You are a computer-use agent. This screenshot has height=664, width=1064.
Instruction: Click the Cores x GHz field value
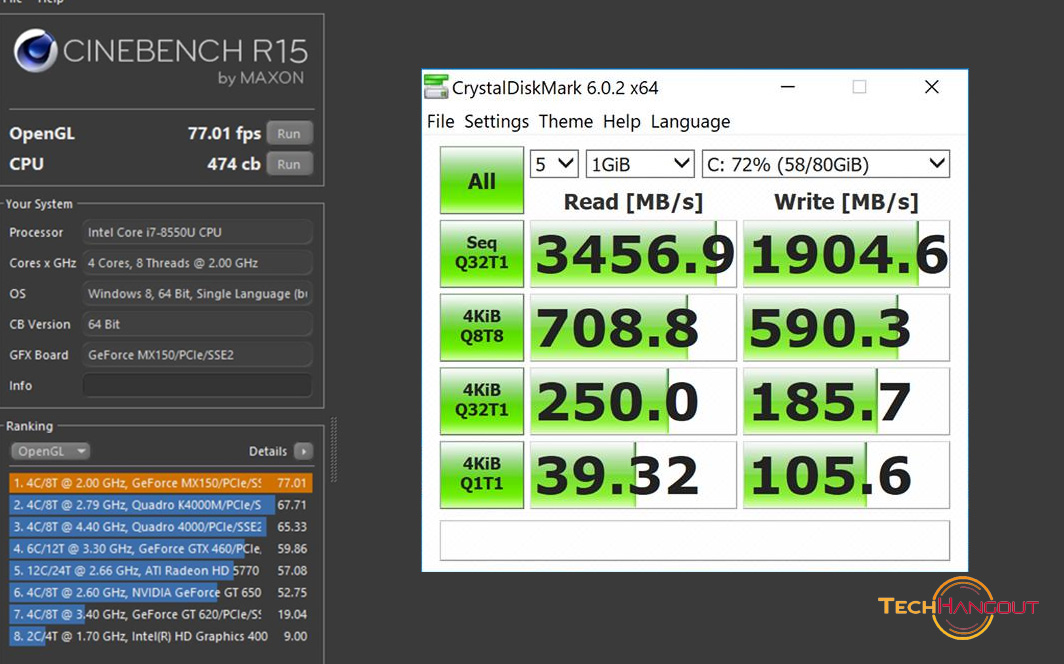(x=197, y=262)
